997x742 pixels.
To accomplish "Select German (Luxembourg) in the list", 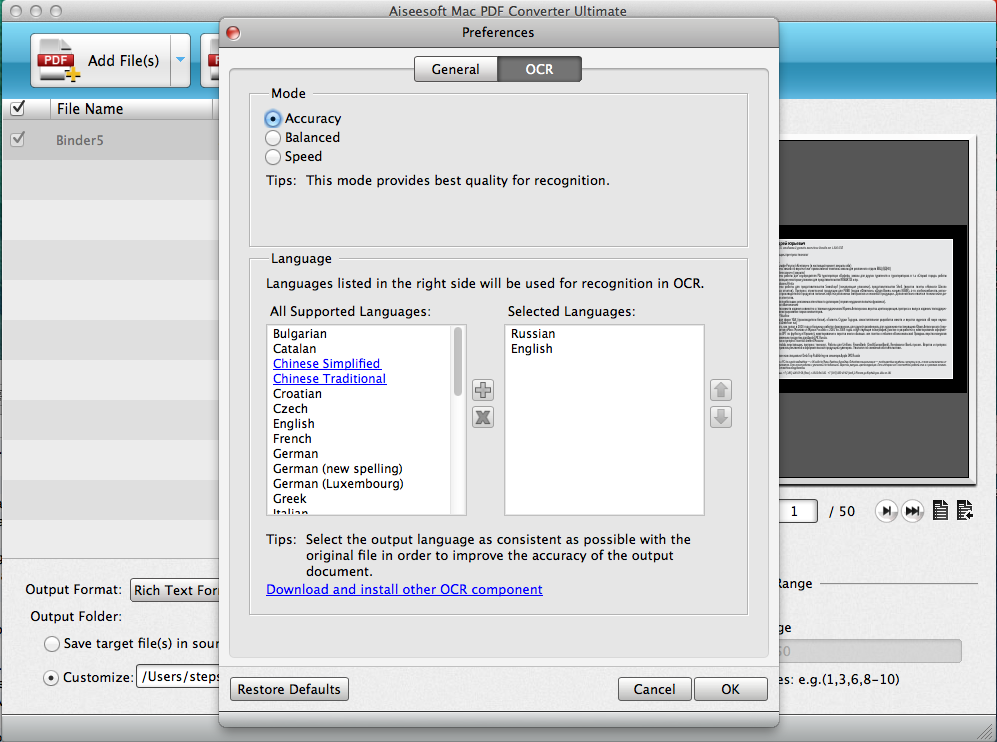I will (338, 484).
